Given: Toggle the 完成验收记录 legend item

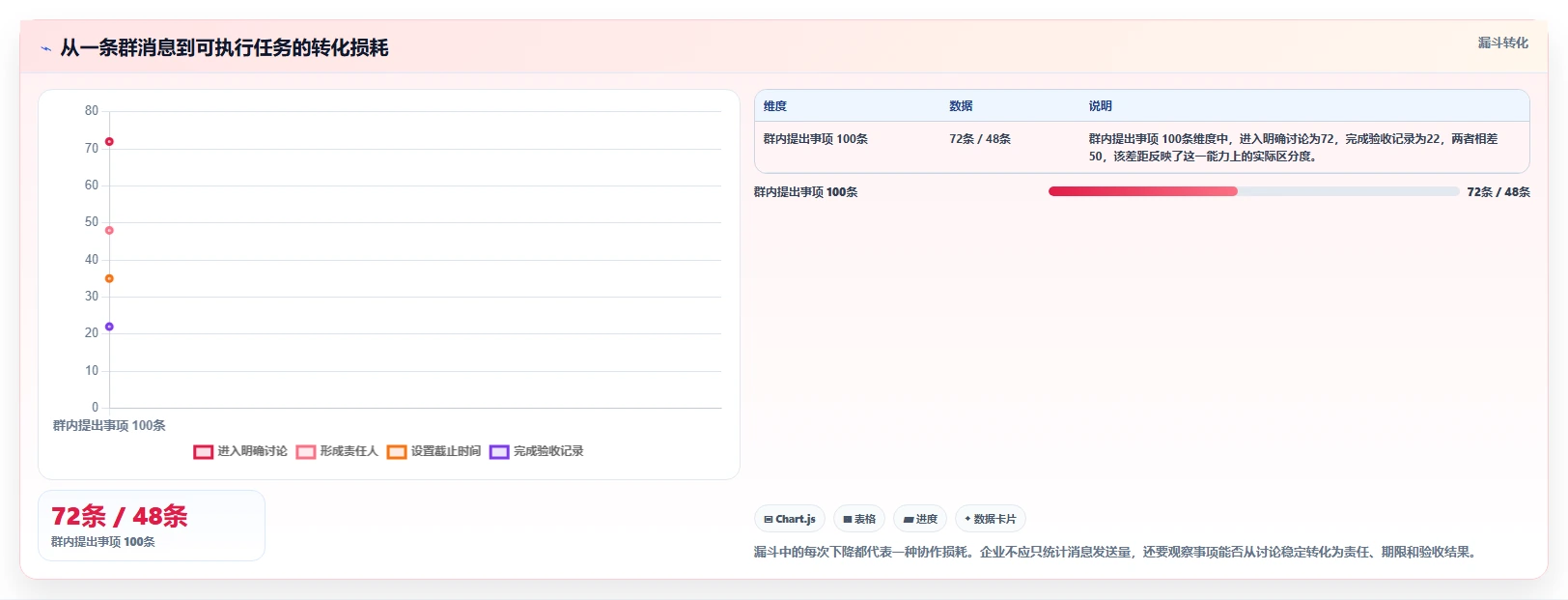Looking at the screenshot, I should point(536,451).
